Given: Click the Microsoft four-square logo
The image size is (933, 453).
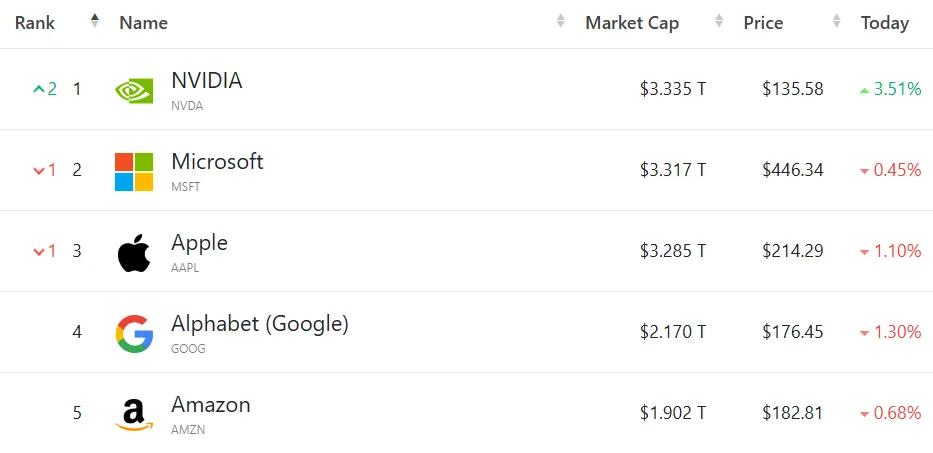Looking at the screenshot, I should (134, 171).
